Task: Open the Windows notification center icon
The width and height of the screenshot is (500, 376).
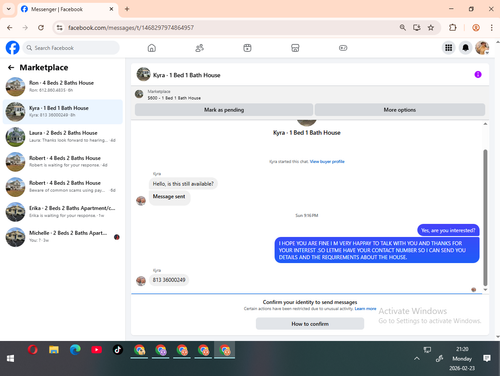Action: click(x=487, y=358)
